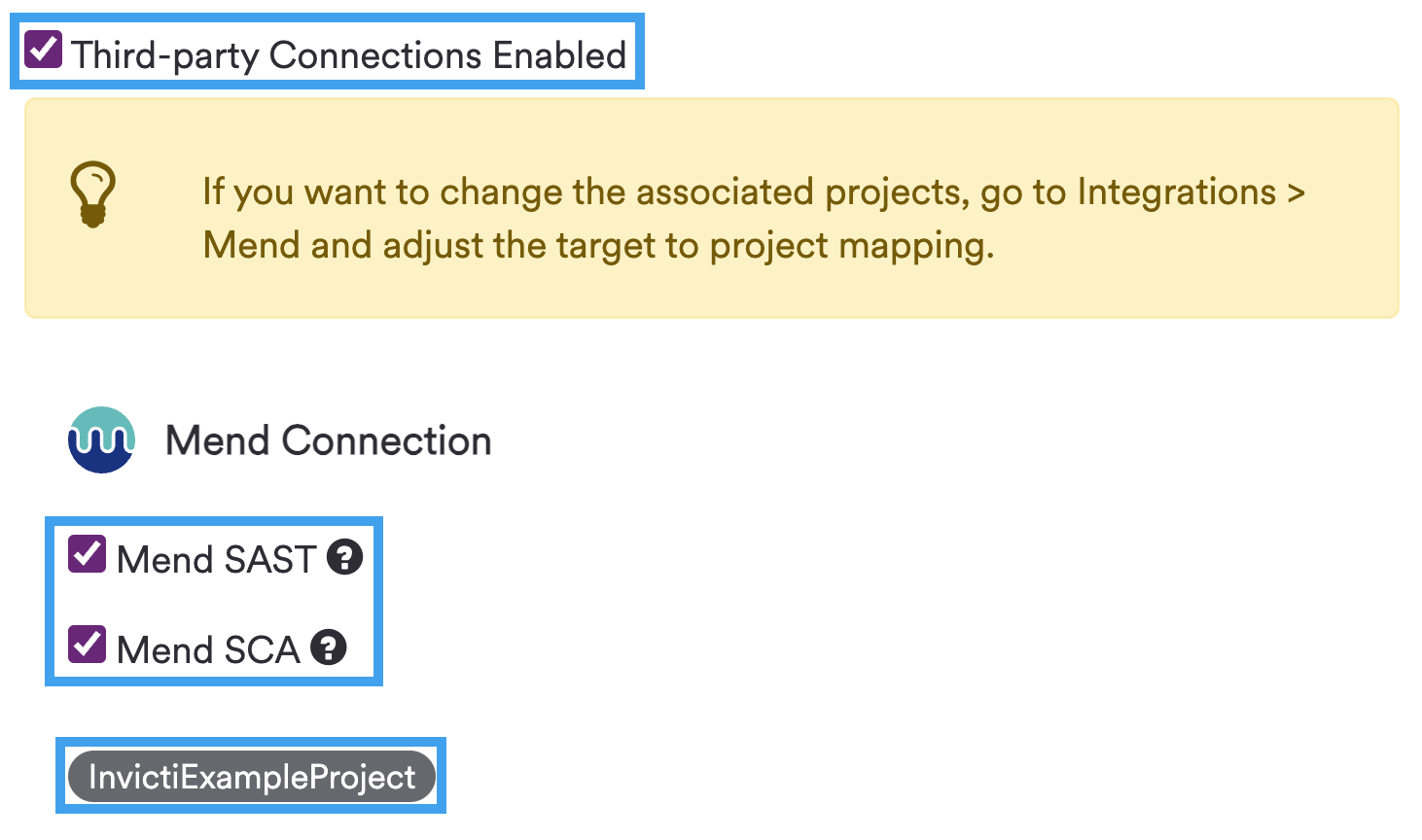Click the Mend Connection logo icon
The width and height of the screenshot is (1422, 840).
100,439
